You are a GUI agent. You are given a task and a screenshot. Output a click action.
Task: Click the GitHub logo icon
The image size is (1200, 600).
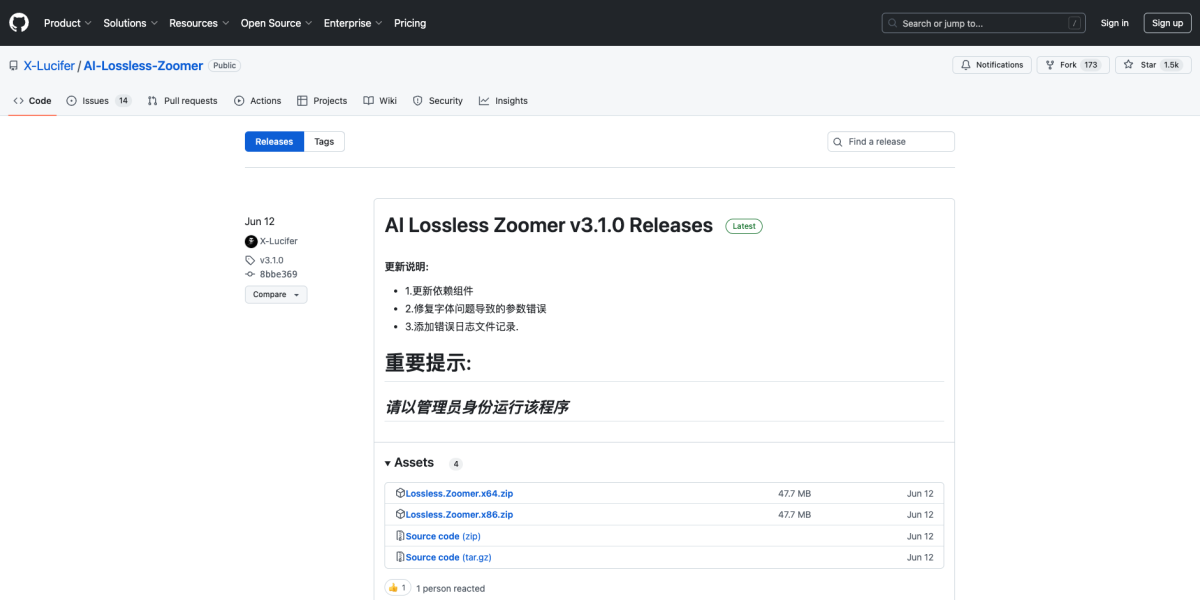tap(18, 22)
